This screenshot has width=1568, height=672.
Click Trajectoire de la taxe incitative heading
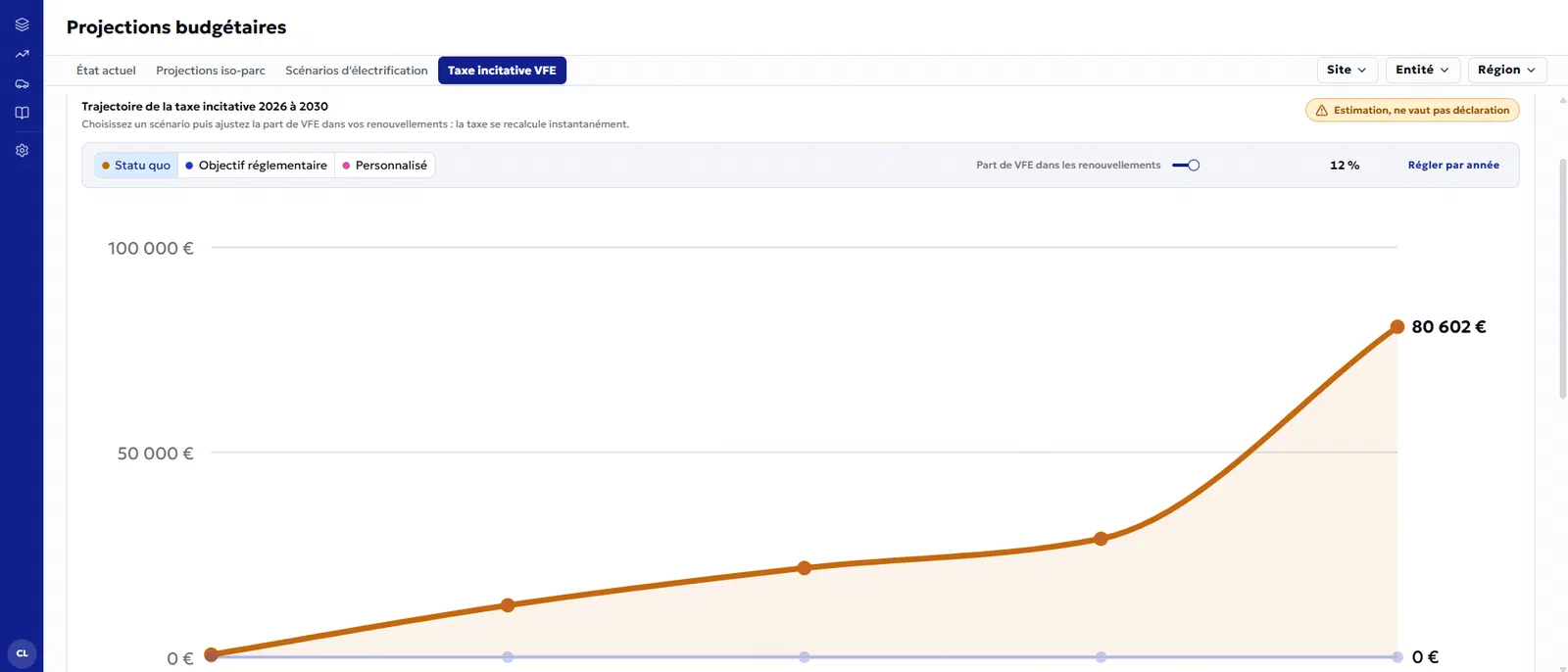205,107
